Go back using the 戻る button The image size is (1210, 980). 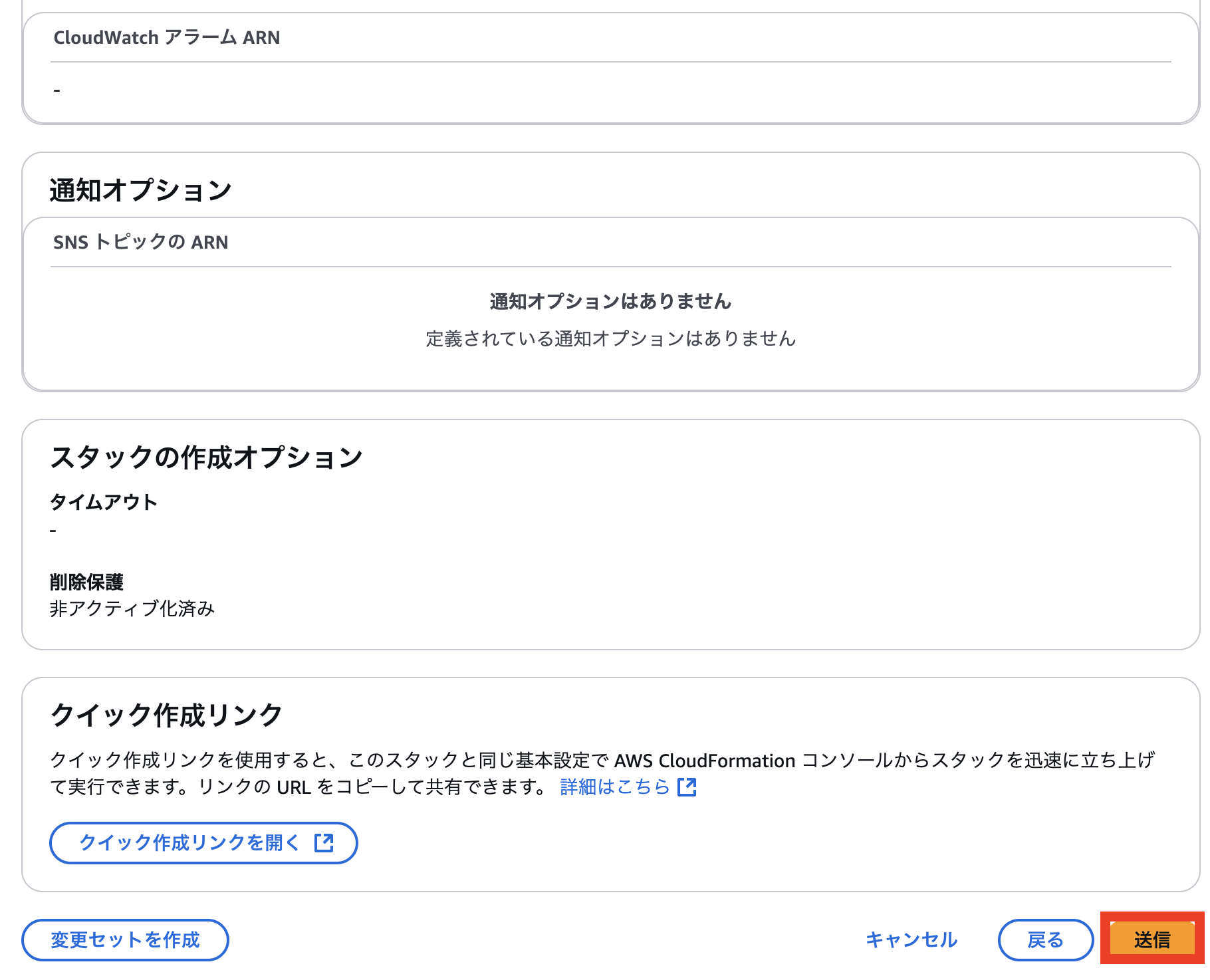coord(1045,939)
